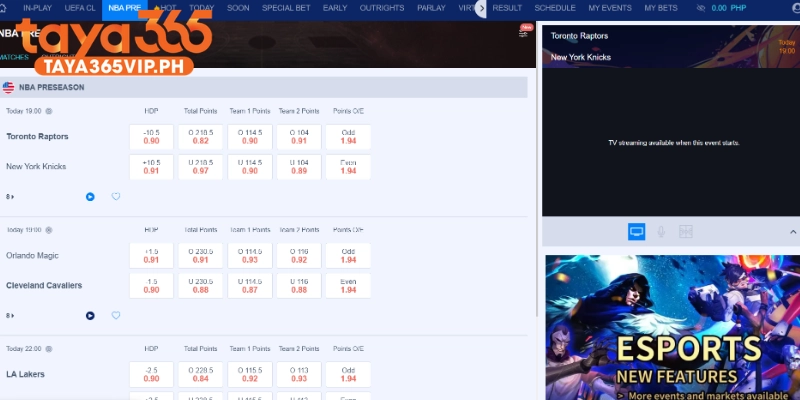Open the TODAY tab
Screen dimensions: 800x400
[x=202, y=8]
